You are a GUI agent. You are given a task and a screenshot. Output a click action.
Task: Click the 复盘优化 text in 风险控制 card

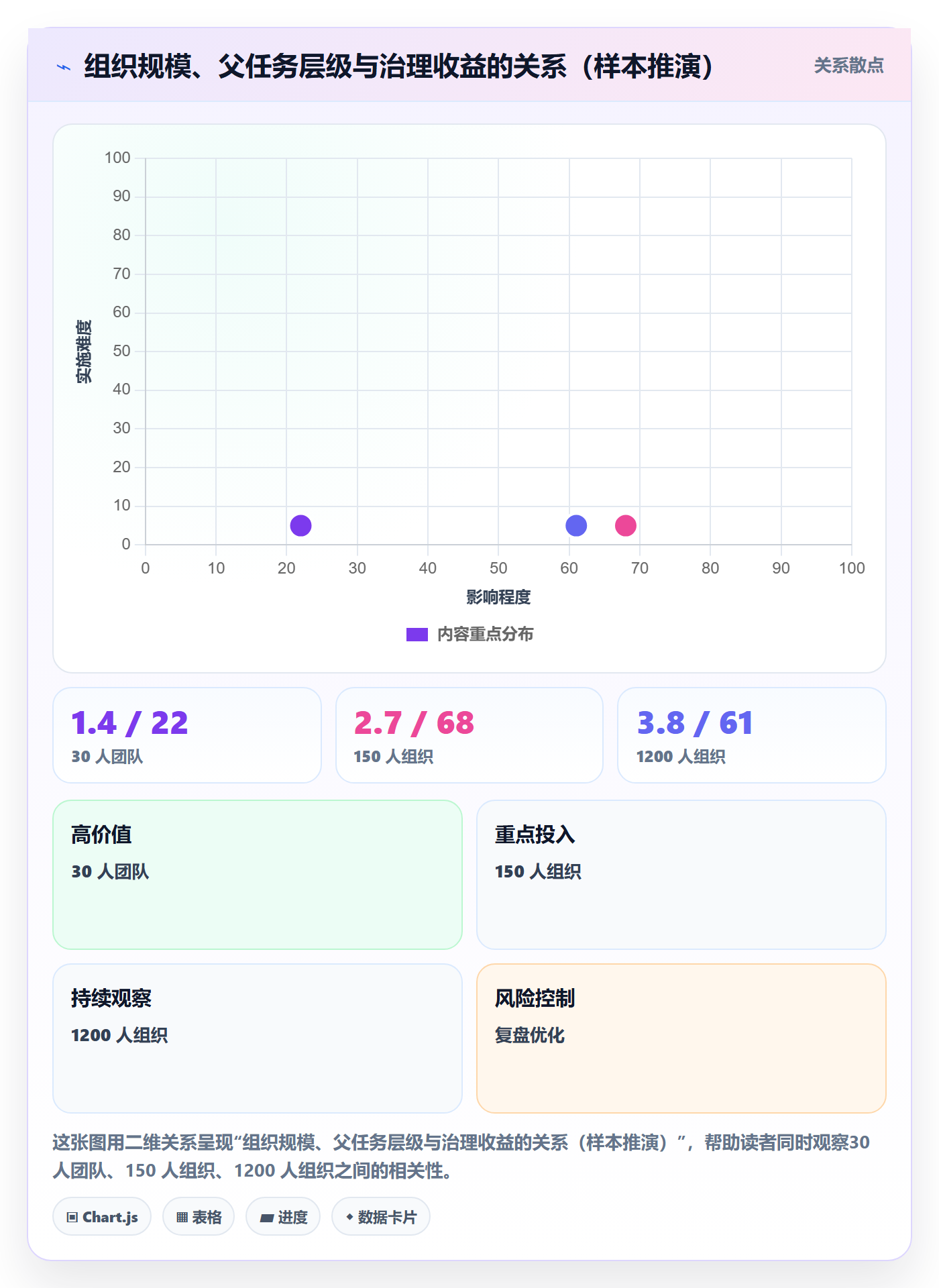pos(530,1035)
